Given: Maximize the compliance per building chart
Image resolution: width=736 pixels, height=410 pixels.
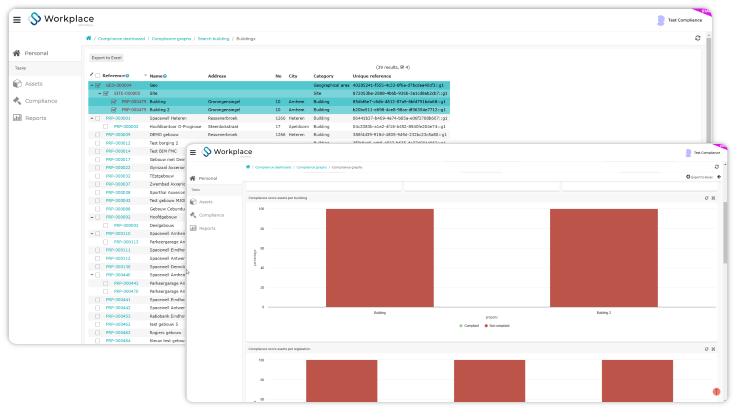Looking at the screenshot, I should coord(713,198).
